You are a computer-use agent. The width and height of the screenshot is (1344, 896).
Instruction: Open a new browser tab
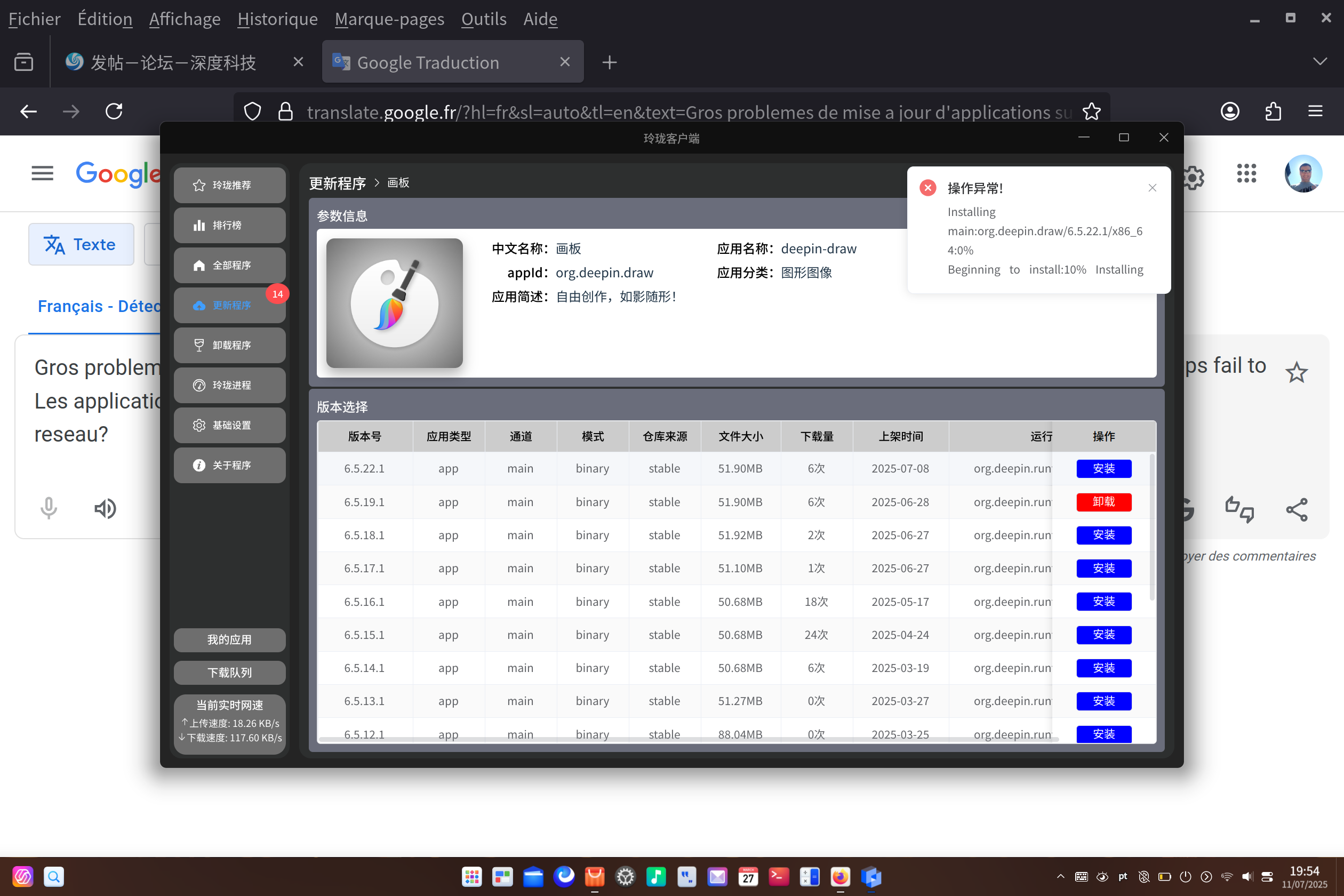[x=610, y=62]
